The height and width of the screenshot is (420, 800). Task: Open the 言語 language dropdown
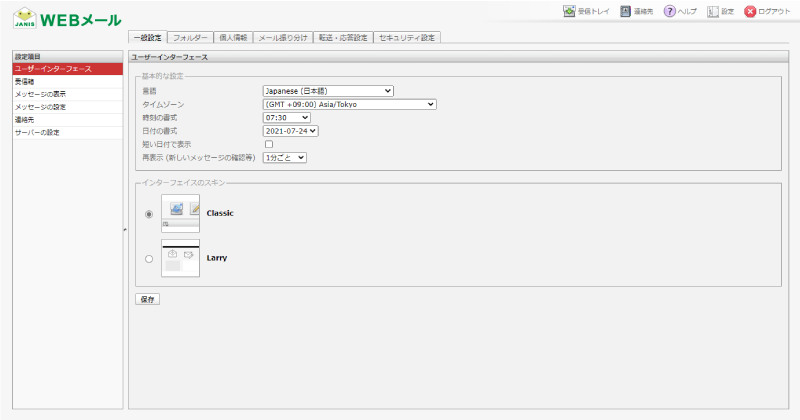click(327, 91)
